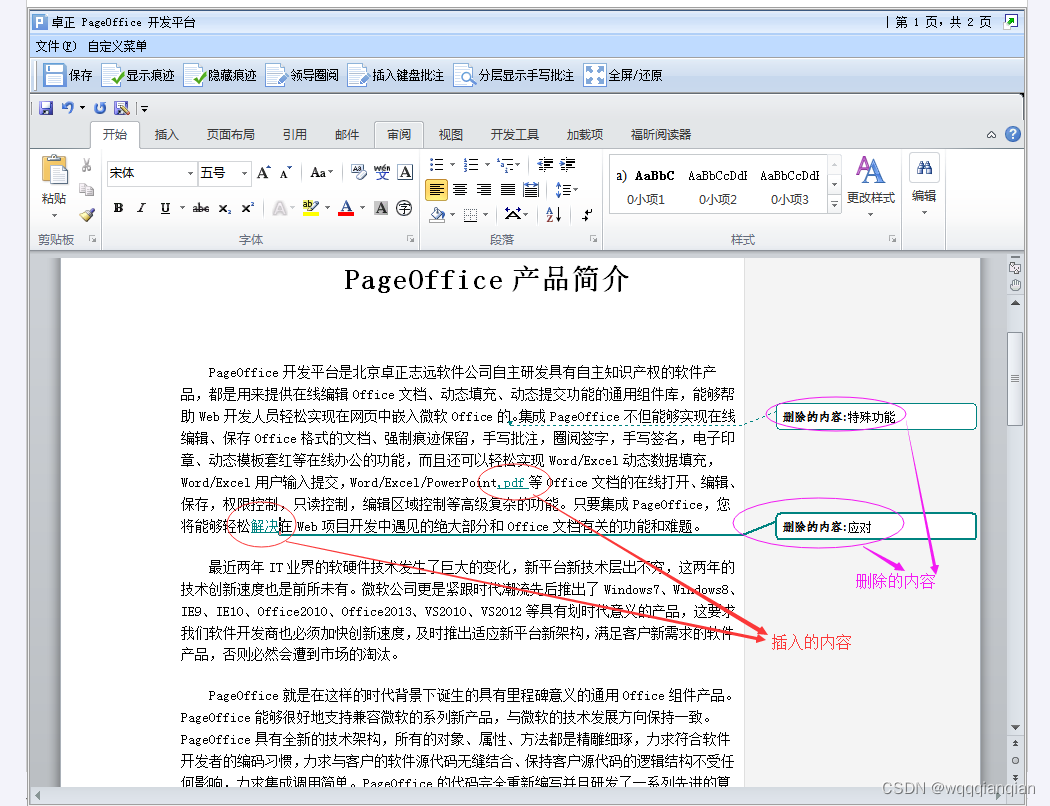Click the undo arrow icon
Viewport: 1050px width, 806px height.
pyautogui.click(x=68, y=107)
